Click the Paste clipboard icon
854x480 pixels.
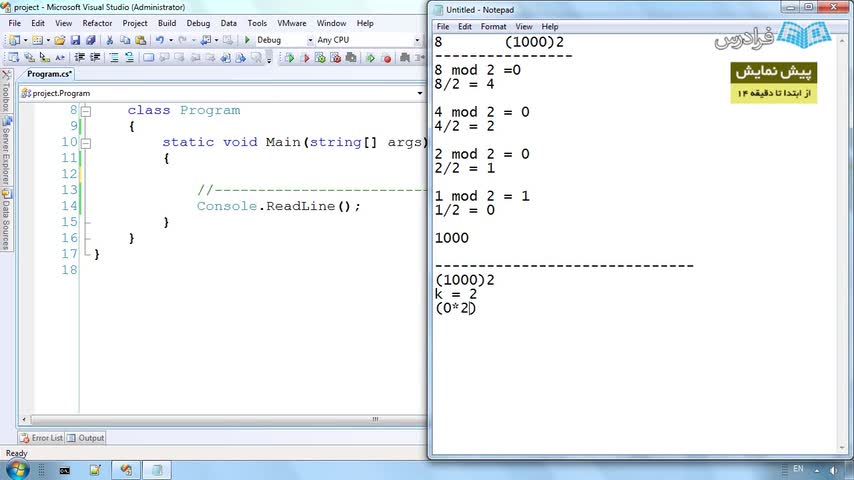[141, 40]
